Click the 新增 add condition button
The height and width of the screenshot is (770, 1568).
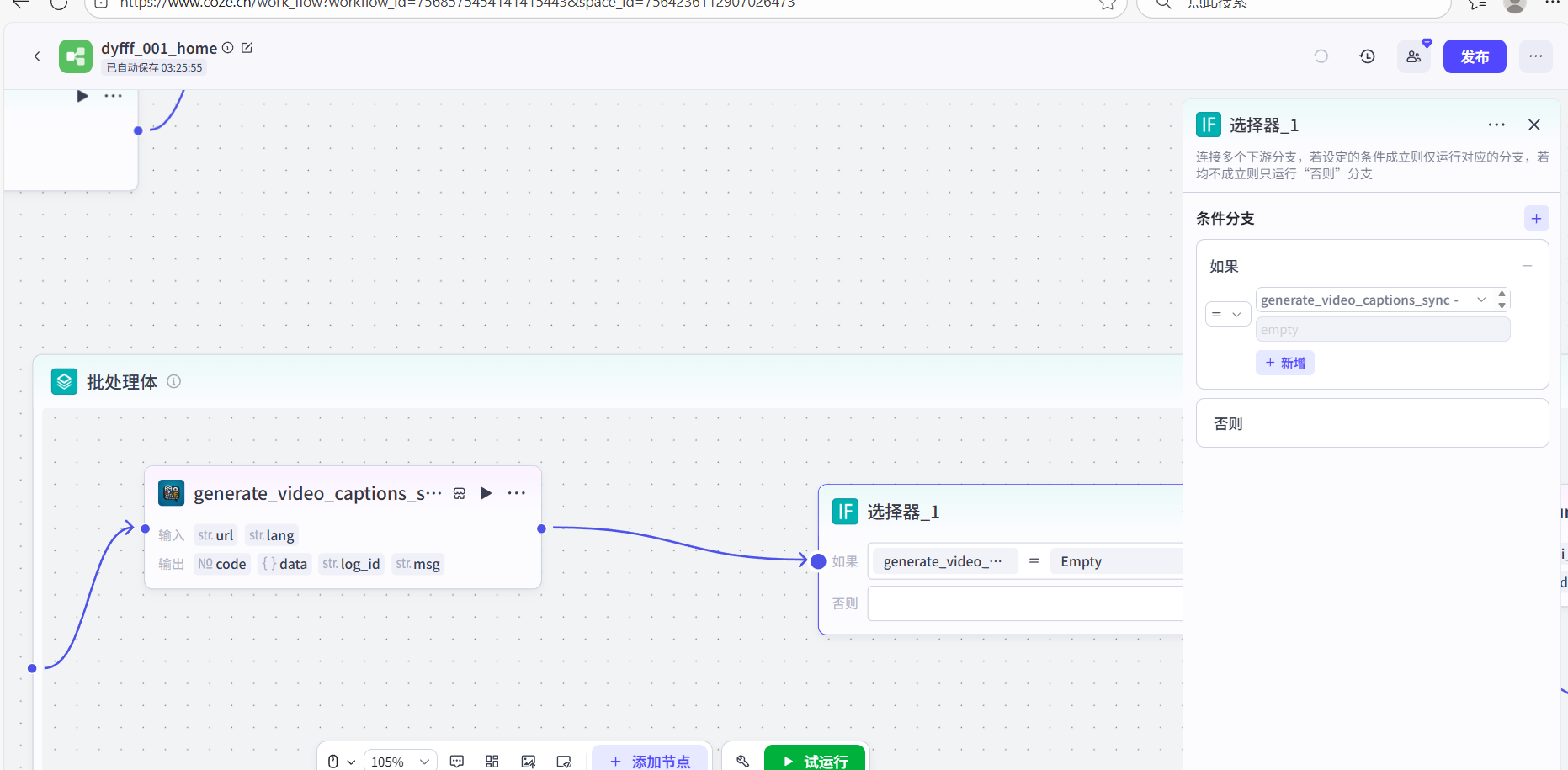pos(1285,363)
